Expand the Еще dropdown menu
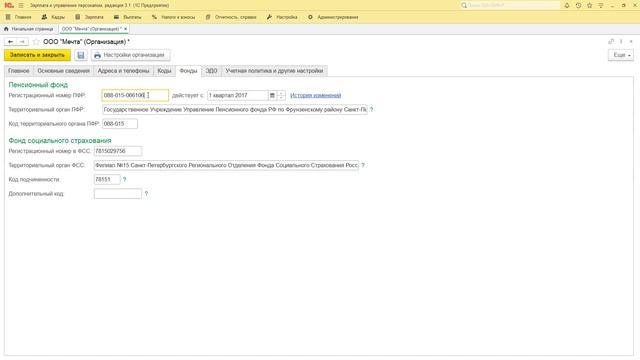 click(x=621, y=55)
